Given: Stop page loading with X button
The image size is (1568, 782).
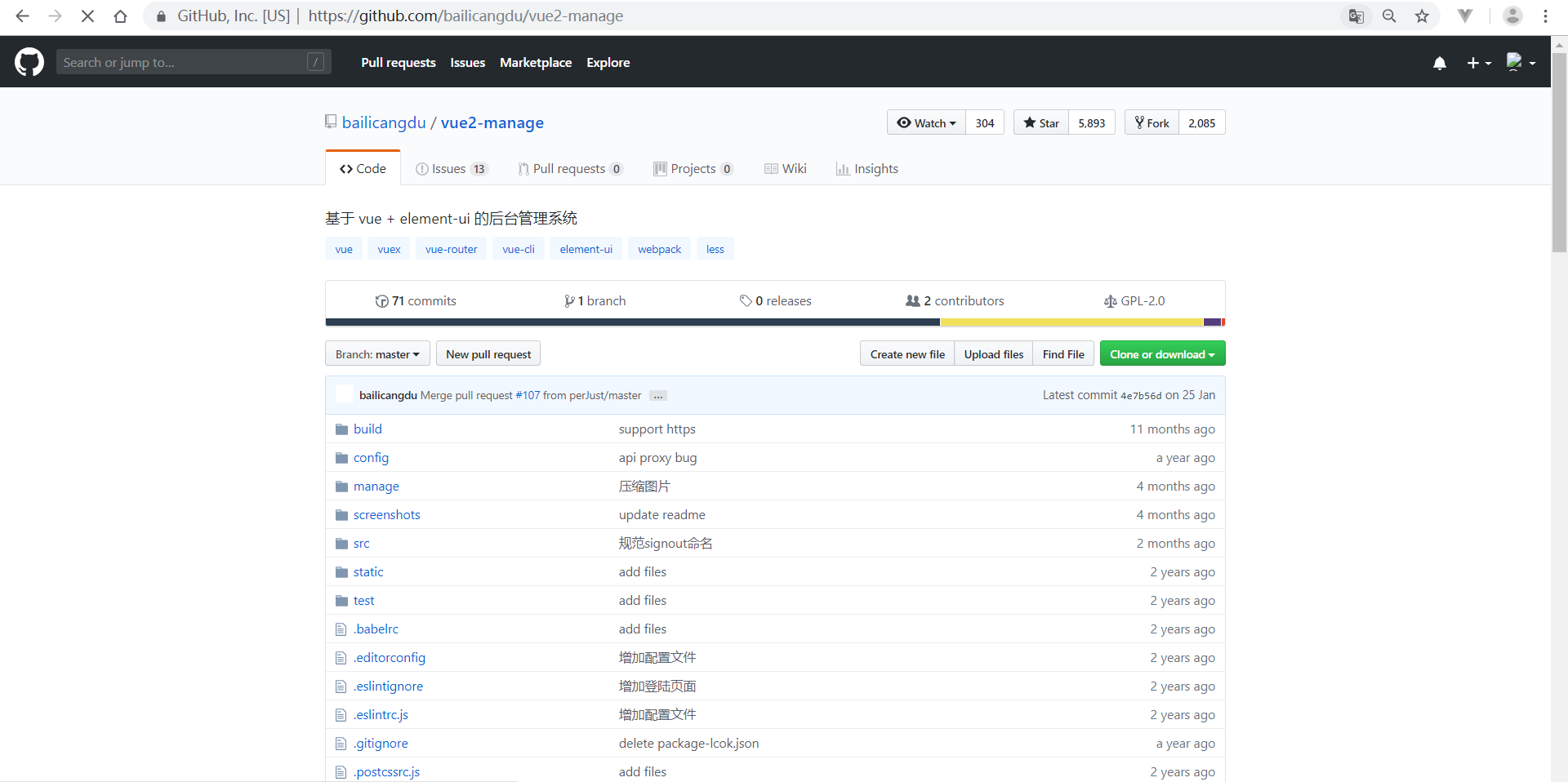Looking at the screenshot, I should click(x=87, y=16).
